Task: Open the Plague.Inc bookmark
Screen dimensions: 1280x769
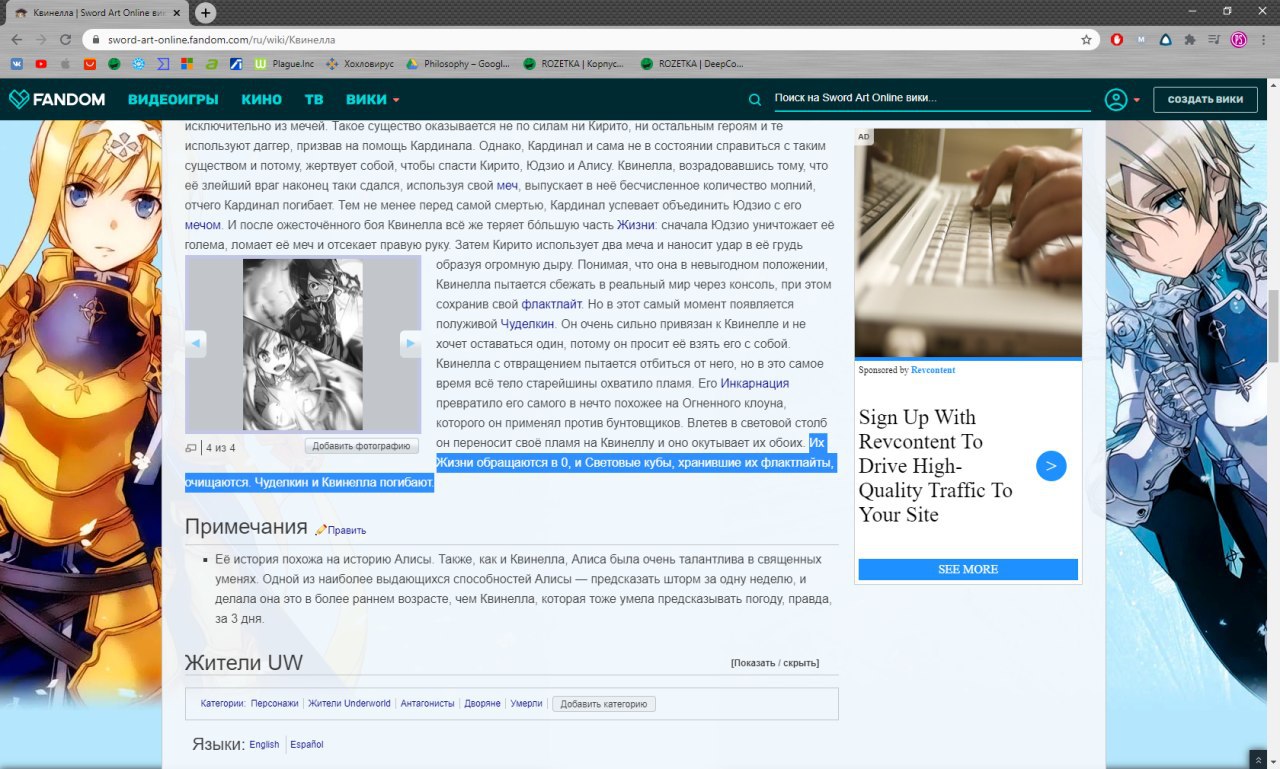Action: [284, 64]
